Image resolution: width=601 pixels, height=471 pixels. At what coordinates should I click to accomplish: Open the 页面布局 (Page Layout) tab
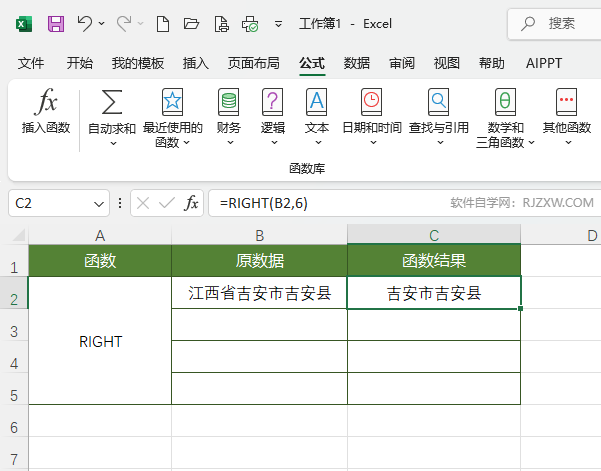(x=254, y=63)
